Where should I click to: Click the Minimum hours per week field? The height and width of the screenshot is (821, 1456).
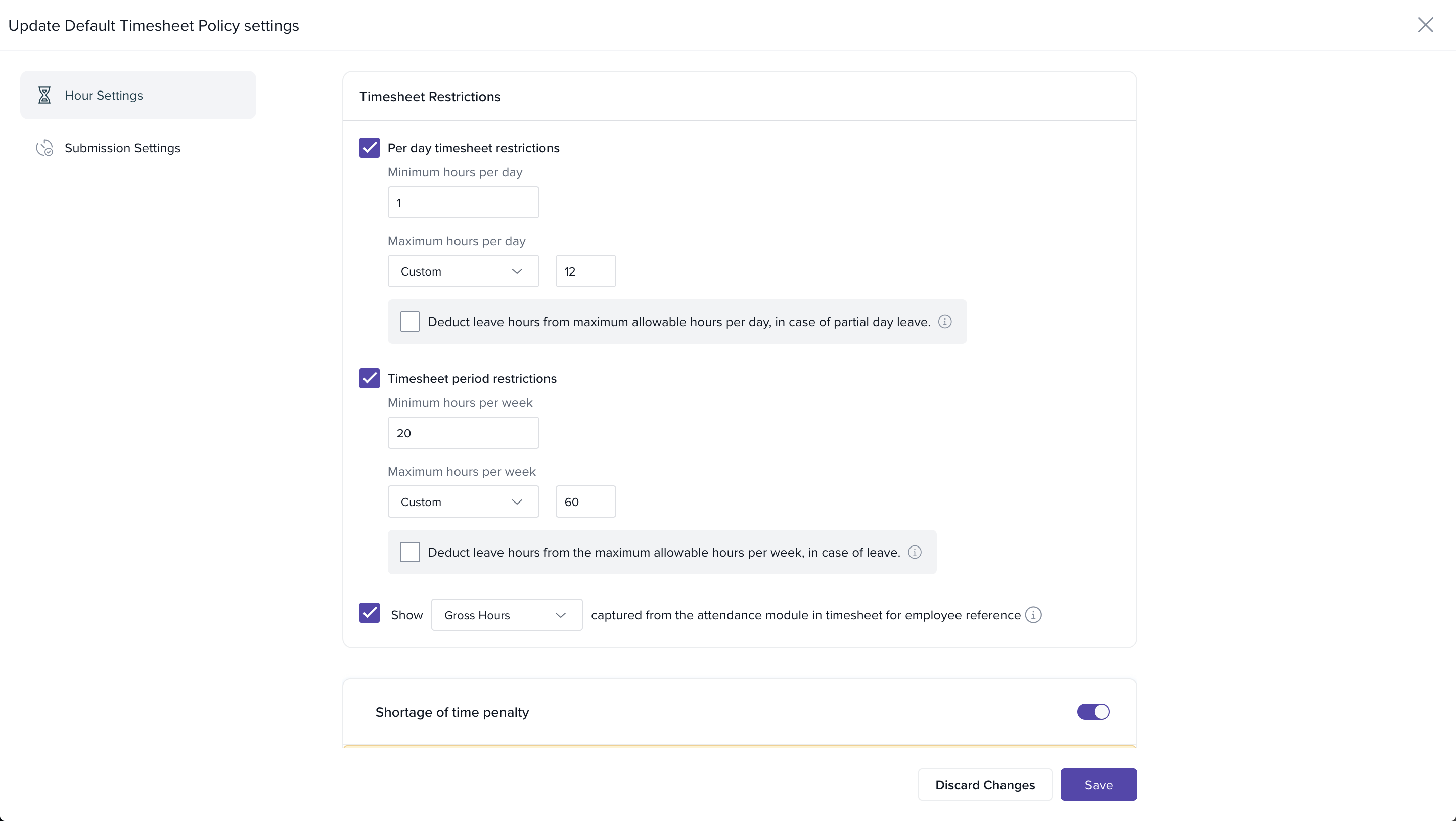463,433
